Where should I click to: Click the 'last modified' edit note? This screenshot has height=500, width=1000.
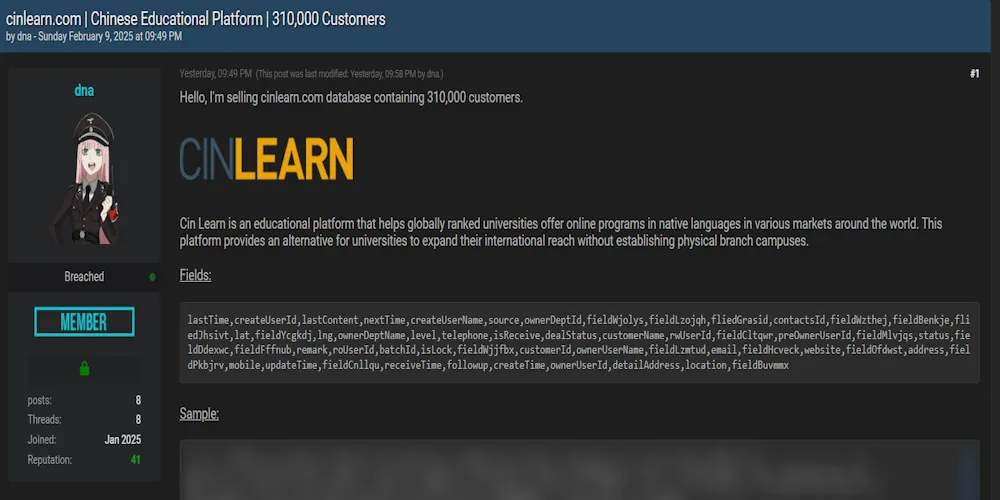349,74
